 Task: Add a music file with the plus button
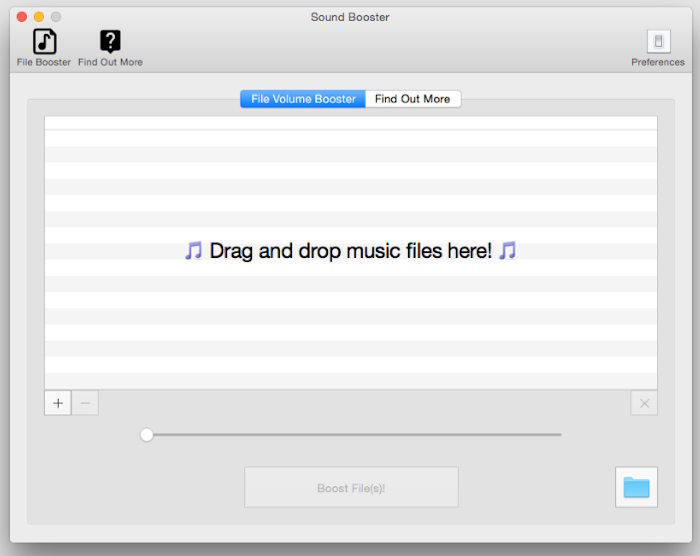coord(58,403)
